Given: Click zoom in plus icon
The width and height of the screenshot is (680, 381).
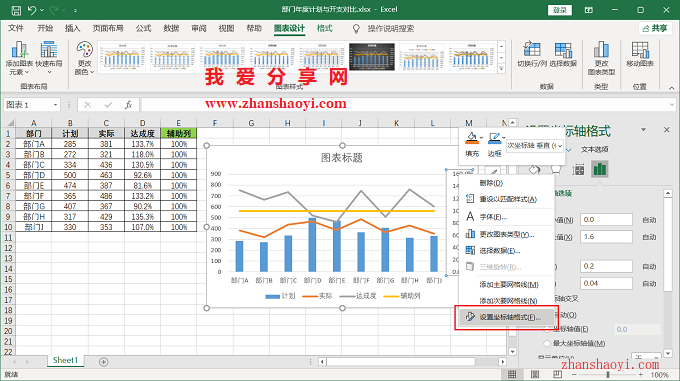Looking at the screenshot, I should 641,374.
